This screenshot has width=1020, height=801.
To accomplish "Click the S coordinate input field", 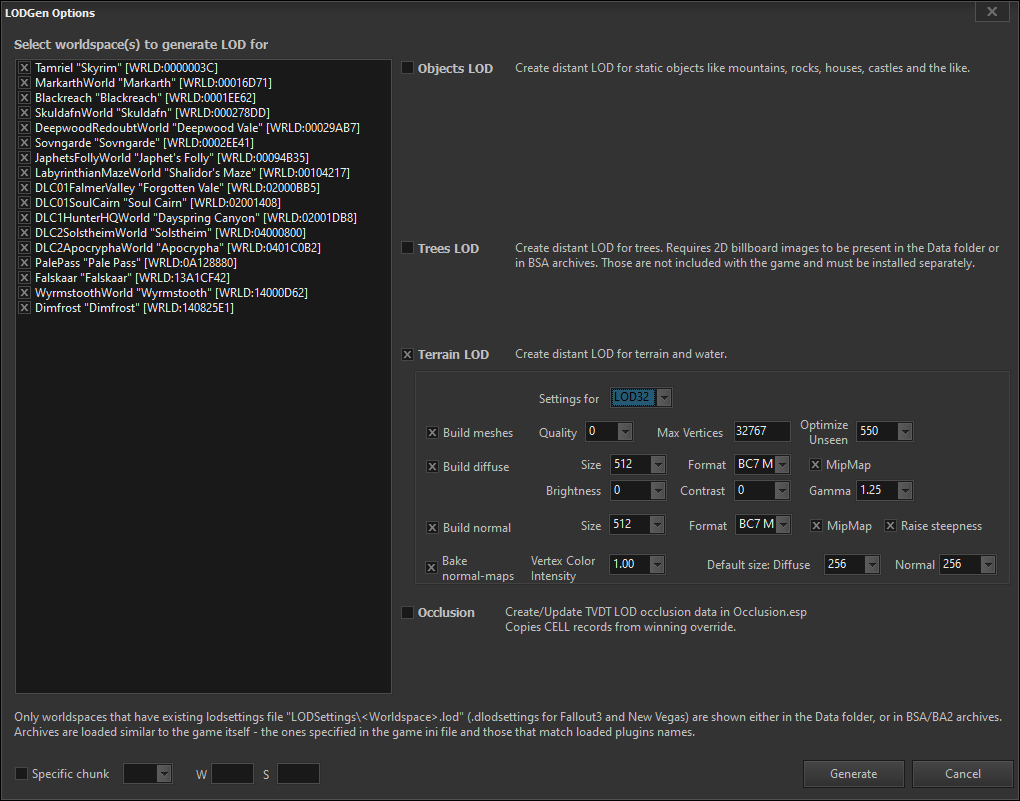I will (x=299, y=773).
